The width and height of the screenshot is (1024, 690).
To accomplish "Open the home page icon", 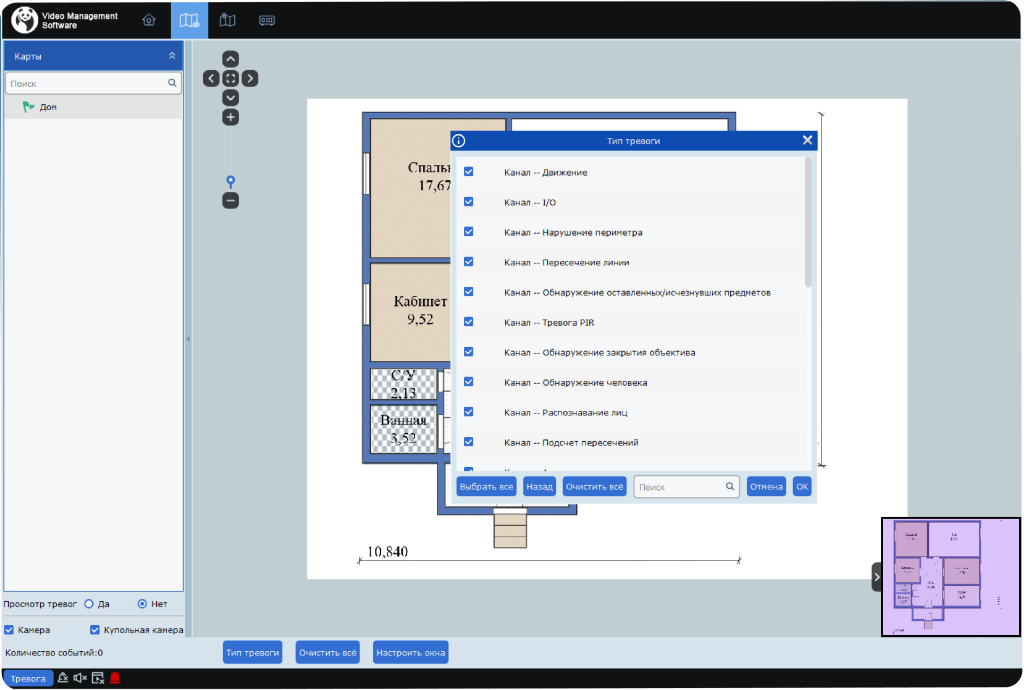I will pyautogui.click(x=149, y=20).
